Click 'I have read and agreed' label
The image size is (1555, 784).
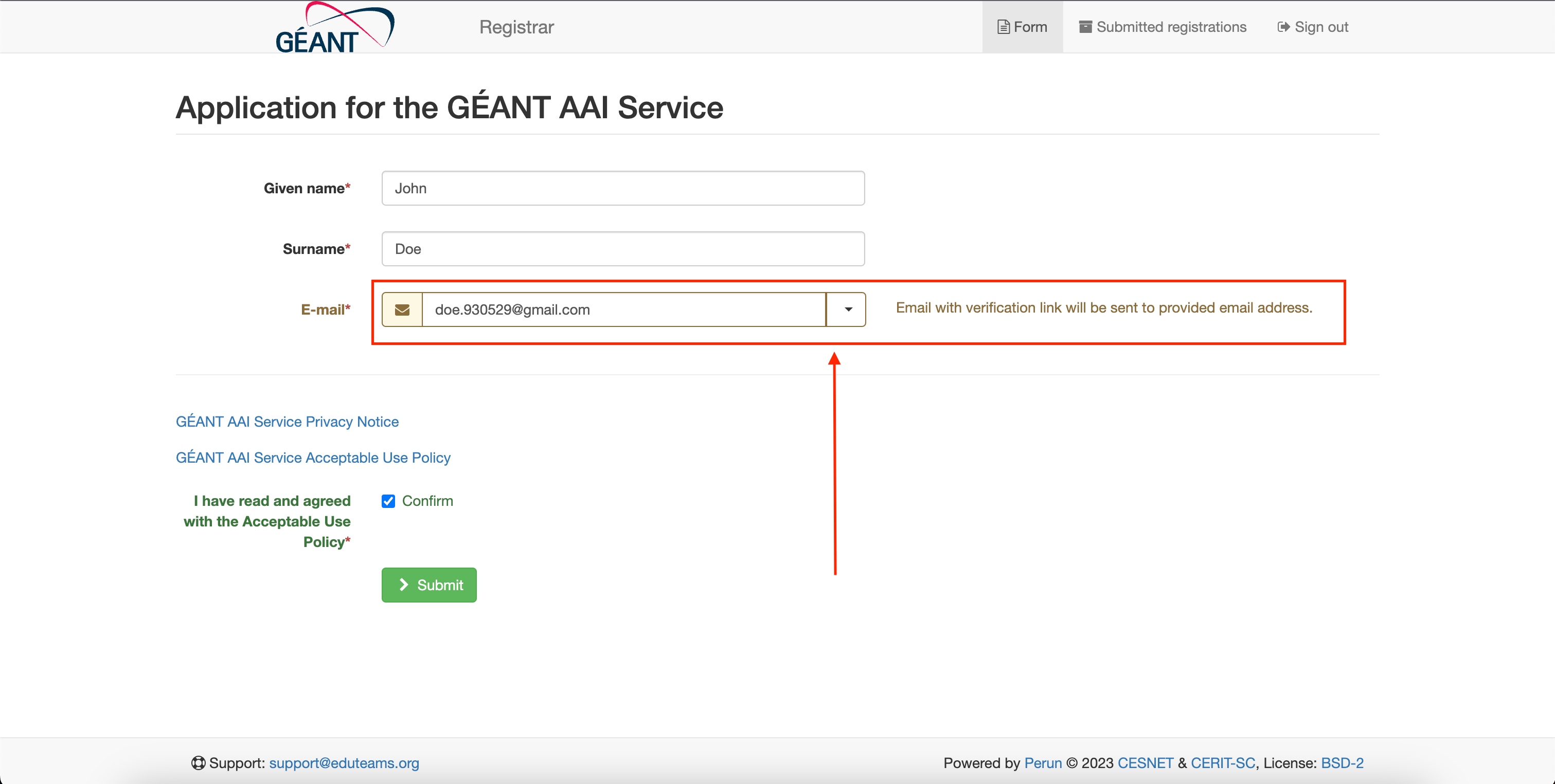coord(267,521)
